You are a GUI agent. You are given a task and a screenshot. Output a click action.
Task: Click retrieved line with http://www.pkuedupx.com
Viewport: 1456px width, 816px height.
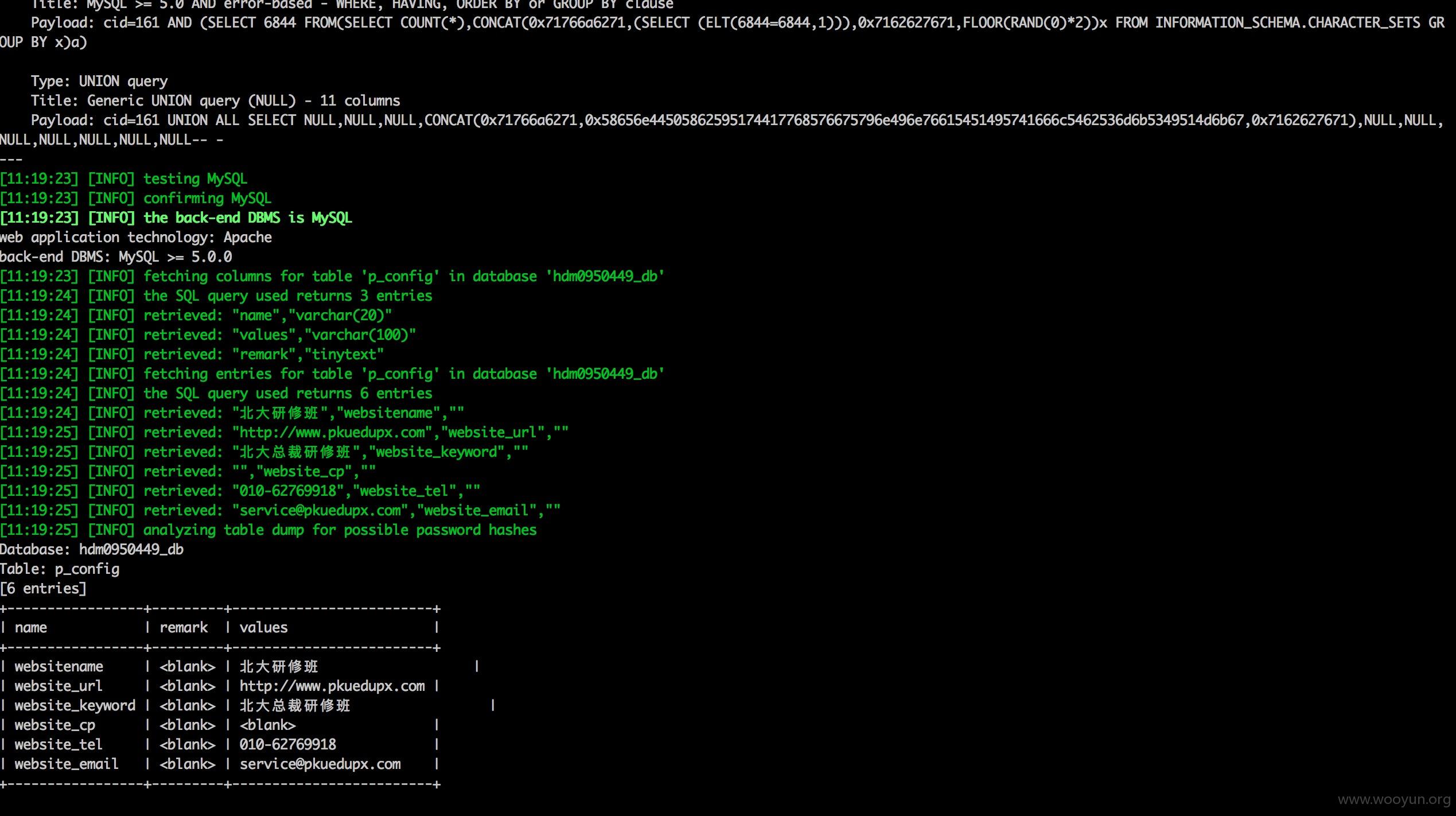(x=285, y=433)
